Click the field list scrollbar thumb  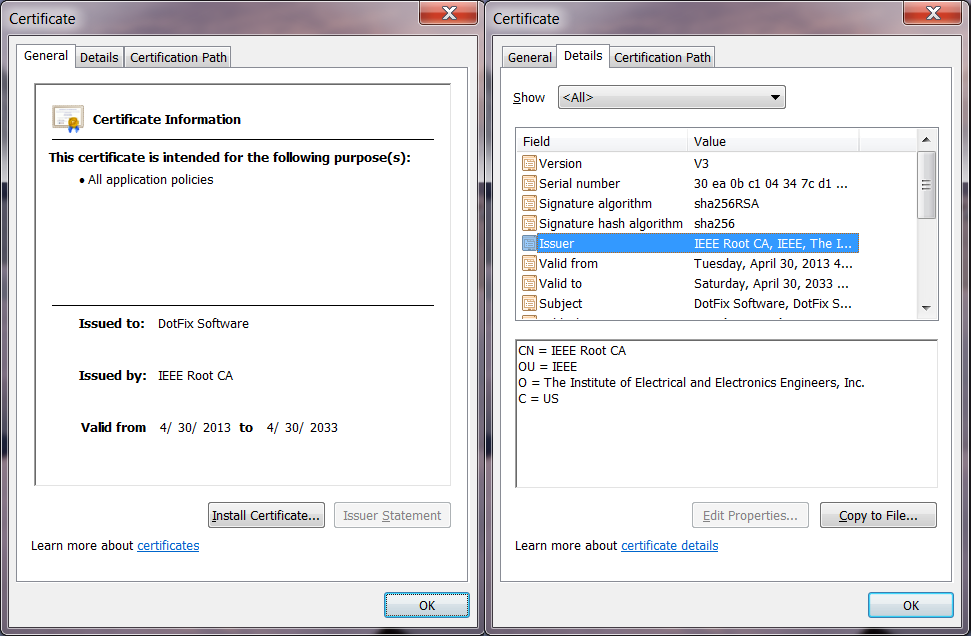[926, 185]
